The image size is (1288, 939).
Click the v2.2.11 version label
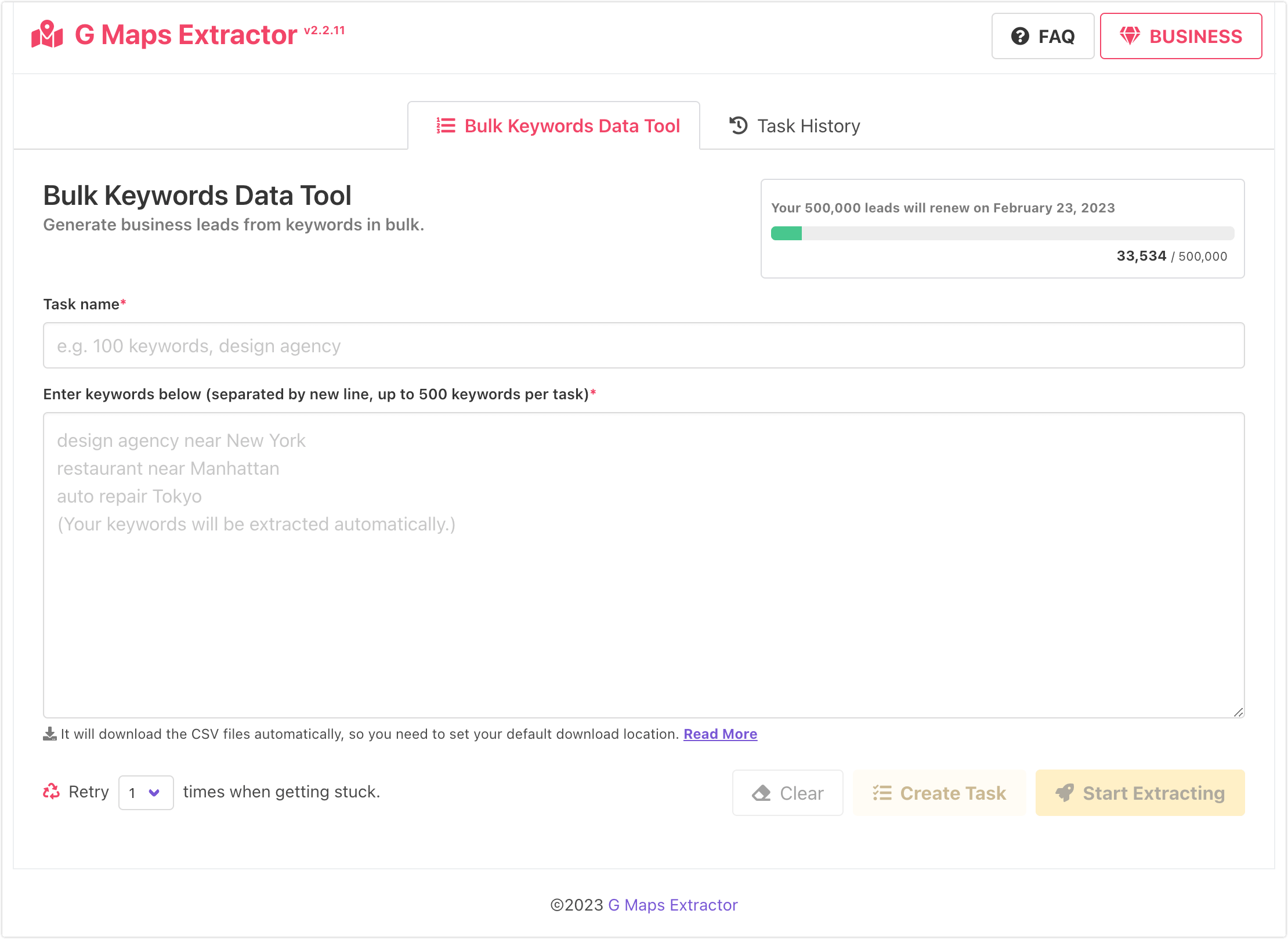(324, 30)
